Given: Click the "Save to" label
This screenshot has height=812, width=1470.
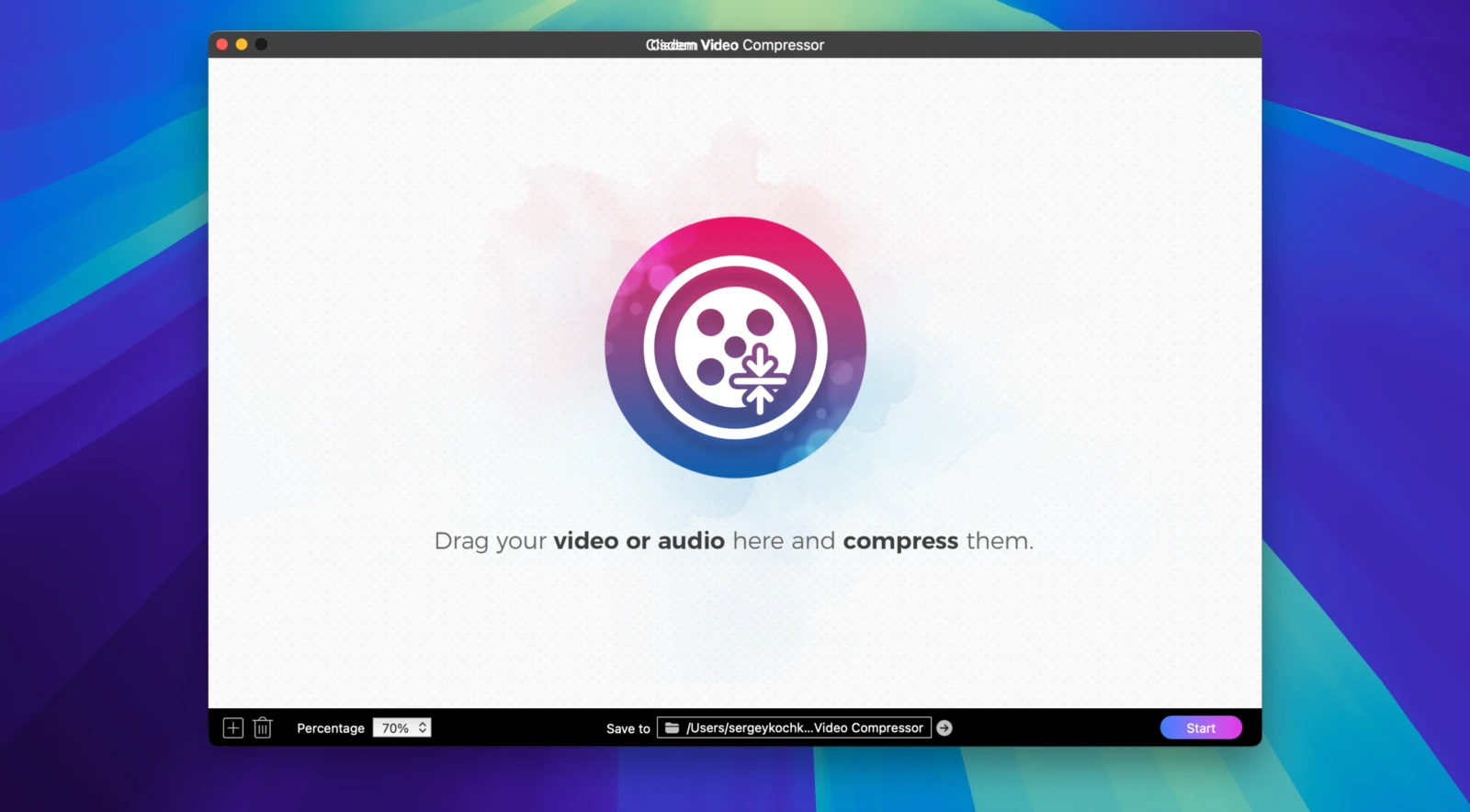Looking at the screenshot, I should click(x=628, y=728).
